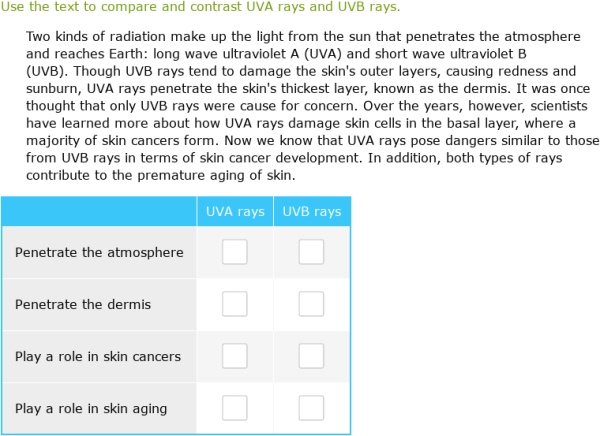Mark UVA rays for skin cancers row
600x436 pixels.
235,356
